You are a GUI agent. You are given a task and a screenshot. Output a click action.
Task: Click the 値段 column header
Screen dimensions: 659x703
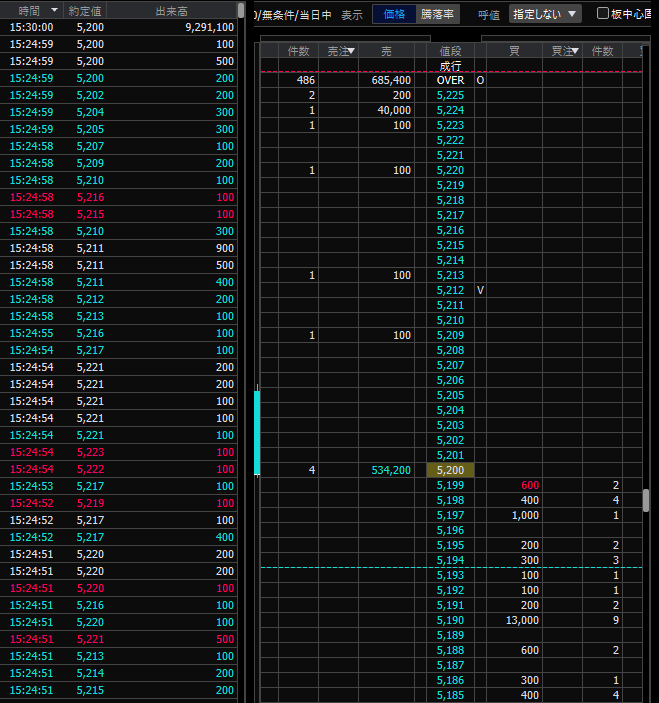[x=450, y=51]
